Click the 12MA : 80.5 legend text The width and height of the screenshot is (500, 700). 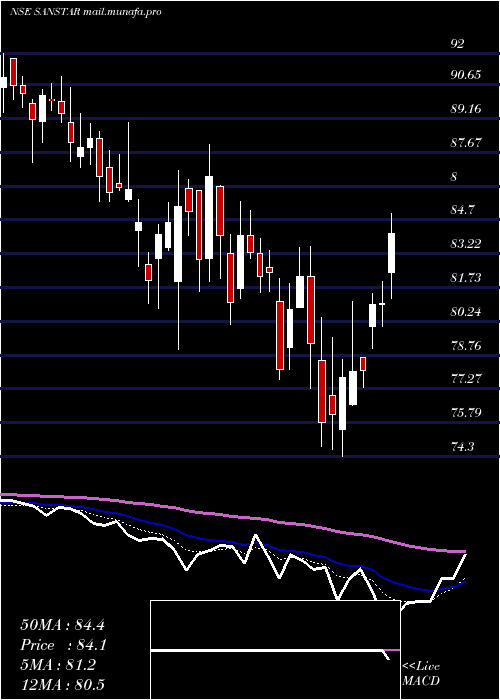(x=62, y=685)
